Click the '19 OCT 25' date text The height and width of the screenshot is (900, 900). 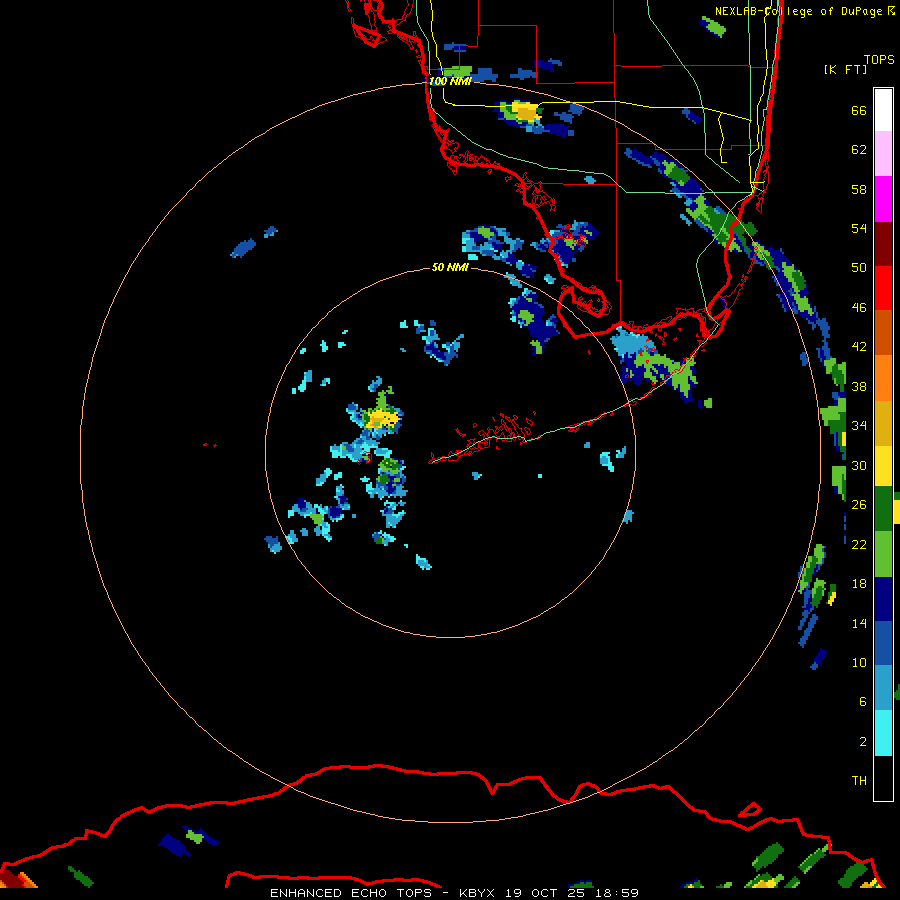point(546,893)
